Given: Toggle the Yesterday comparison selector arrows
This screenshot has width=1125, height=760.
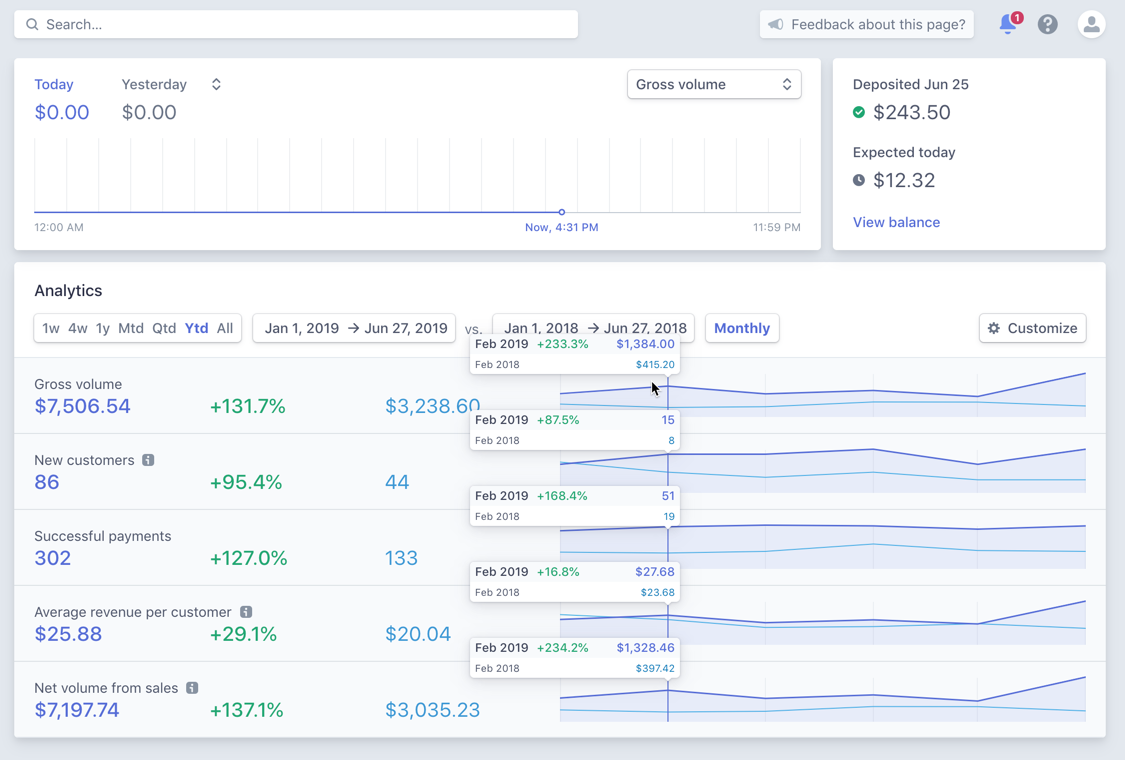Looking at the screenshot, I should point(216,84).
